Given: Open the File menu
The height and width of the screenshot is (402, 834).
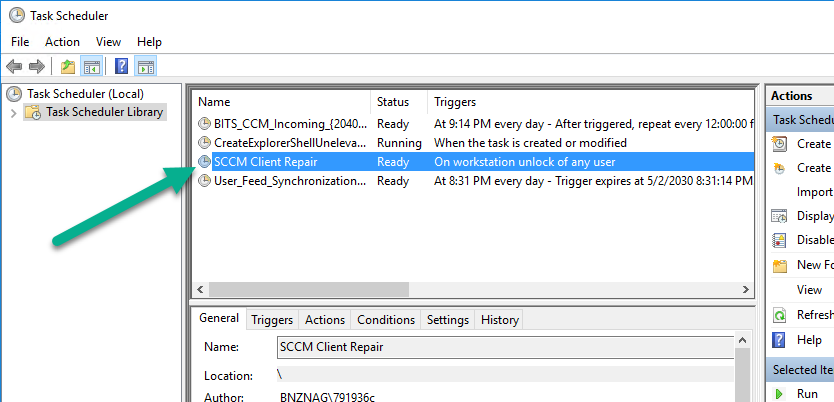Looking at the screenshot, I should (x=20, y=42).
